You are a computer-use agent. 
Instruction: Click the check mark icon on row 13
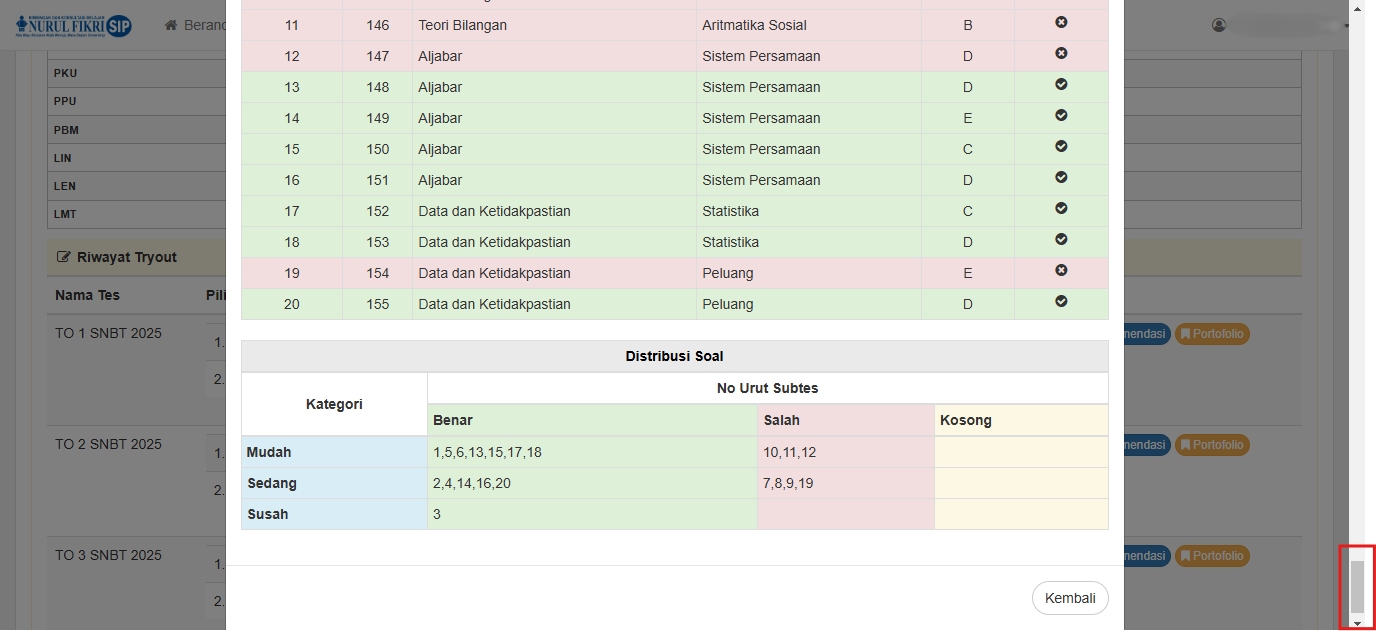point(1061,84)
